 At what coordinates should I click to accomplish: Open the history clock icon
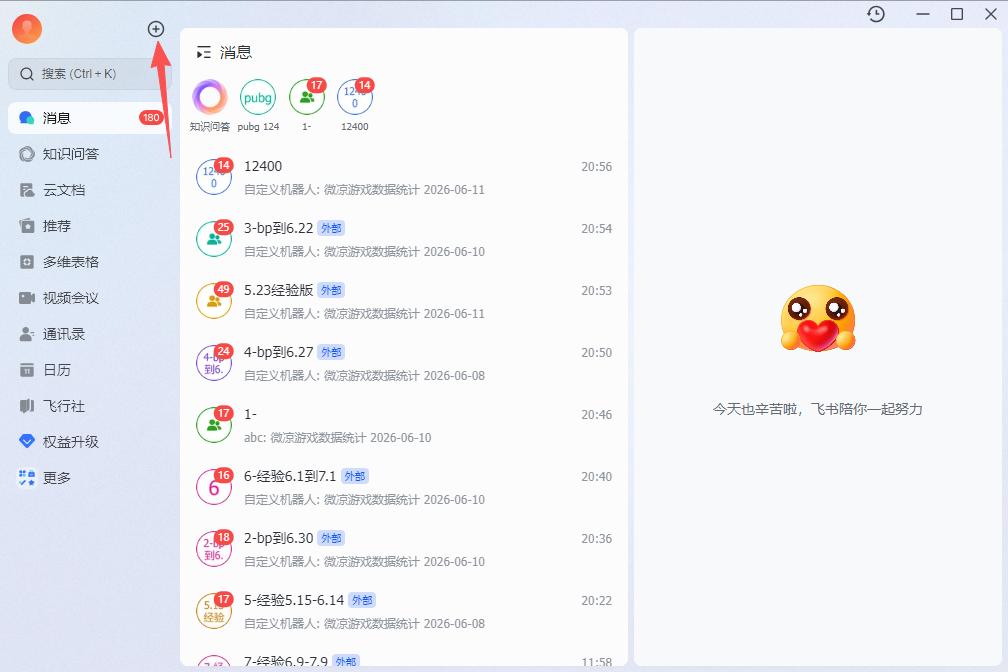876,14
